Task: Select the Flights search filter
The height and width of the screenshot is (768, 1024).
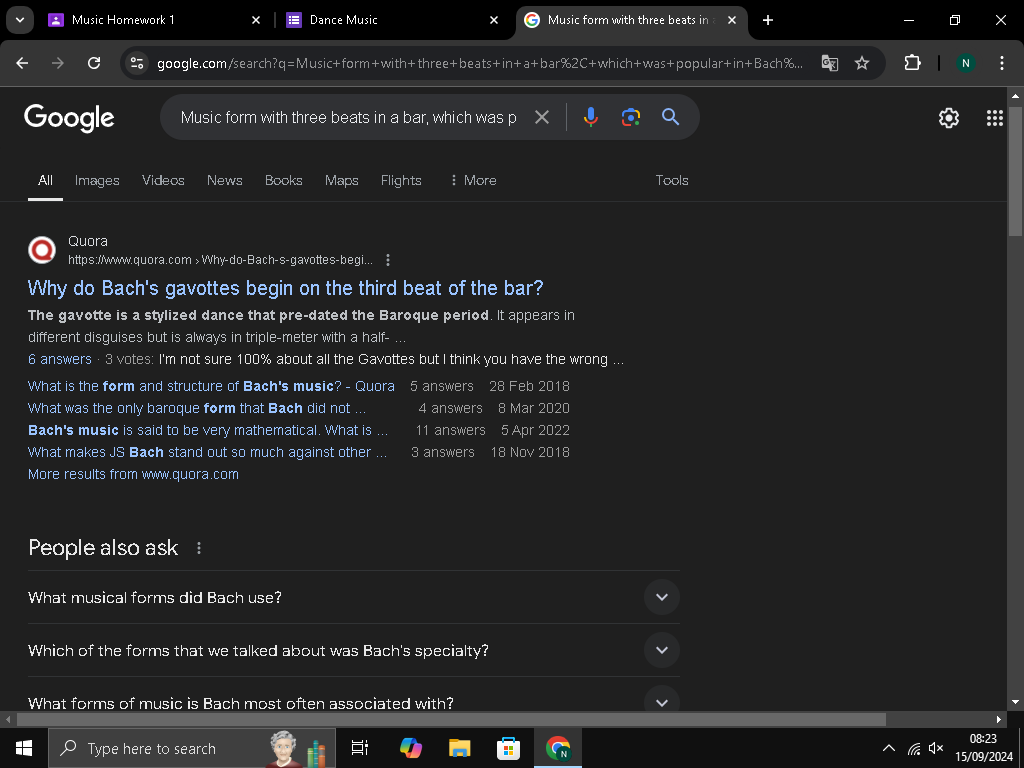Action: pos(401,180)
